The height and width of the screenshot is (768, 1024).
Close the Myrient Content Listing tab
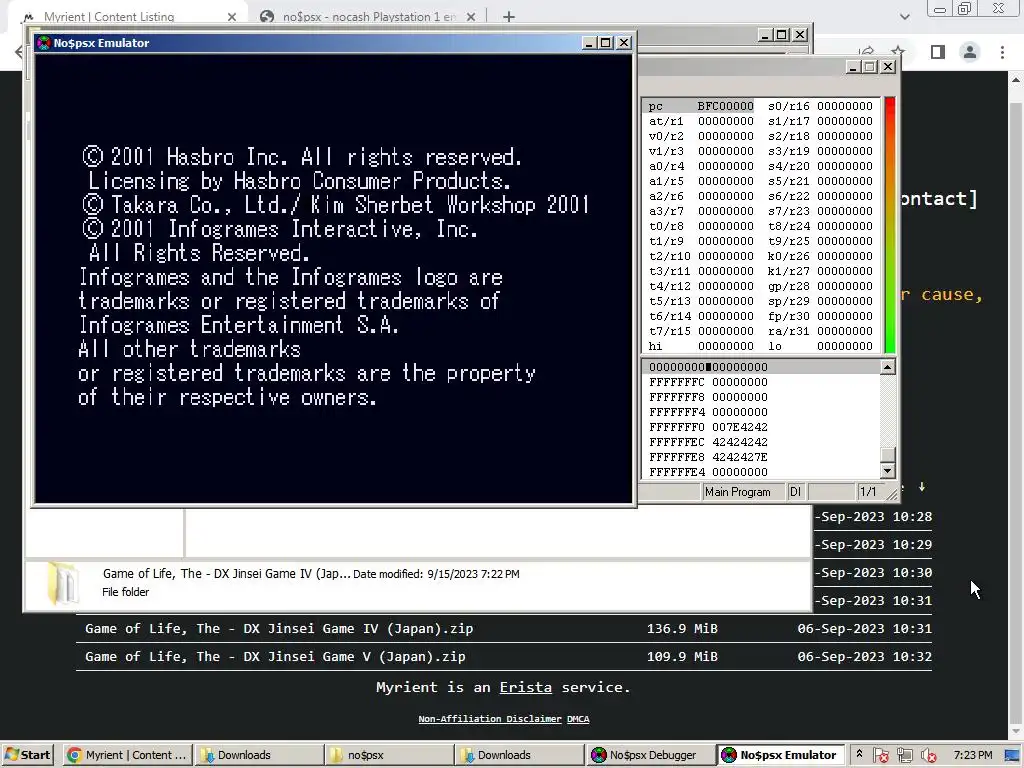(x=232, y=17)
